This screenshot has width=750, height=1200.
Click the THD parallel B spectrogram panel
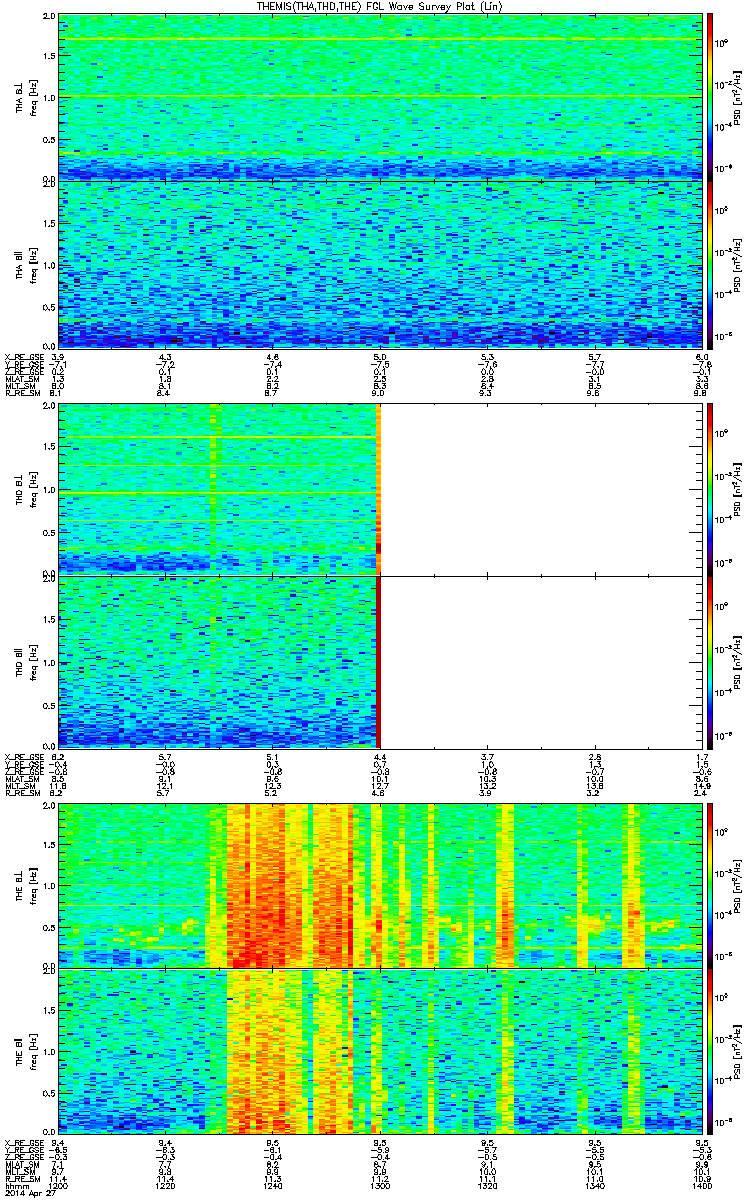click(x=380, y=661)
